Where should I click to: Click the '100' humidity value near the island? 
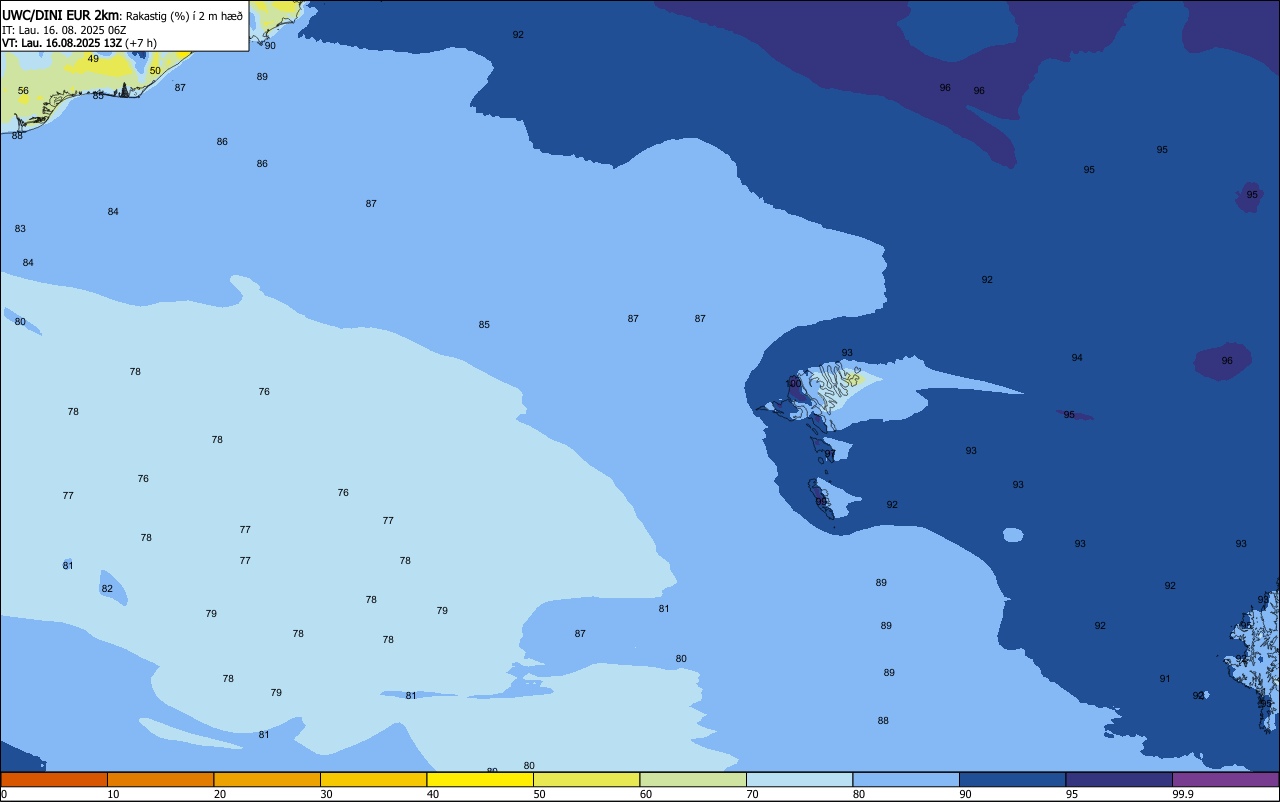click(793, 384)
